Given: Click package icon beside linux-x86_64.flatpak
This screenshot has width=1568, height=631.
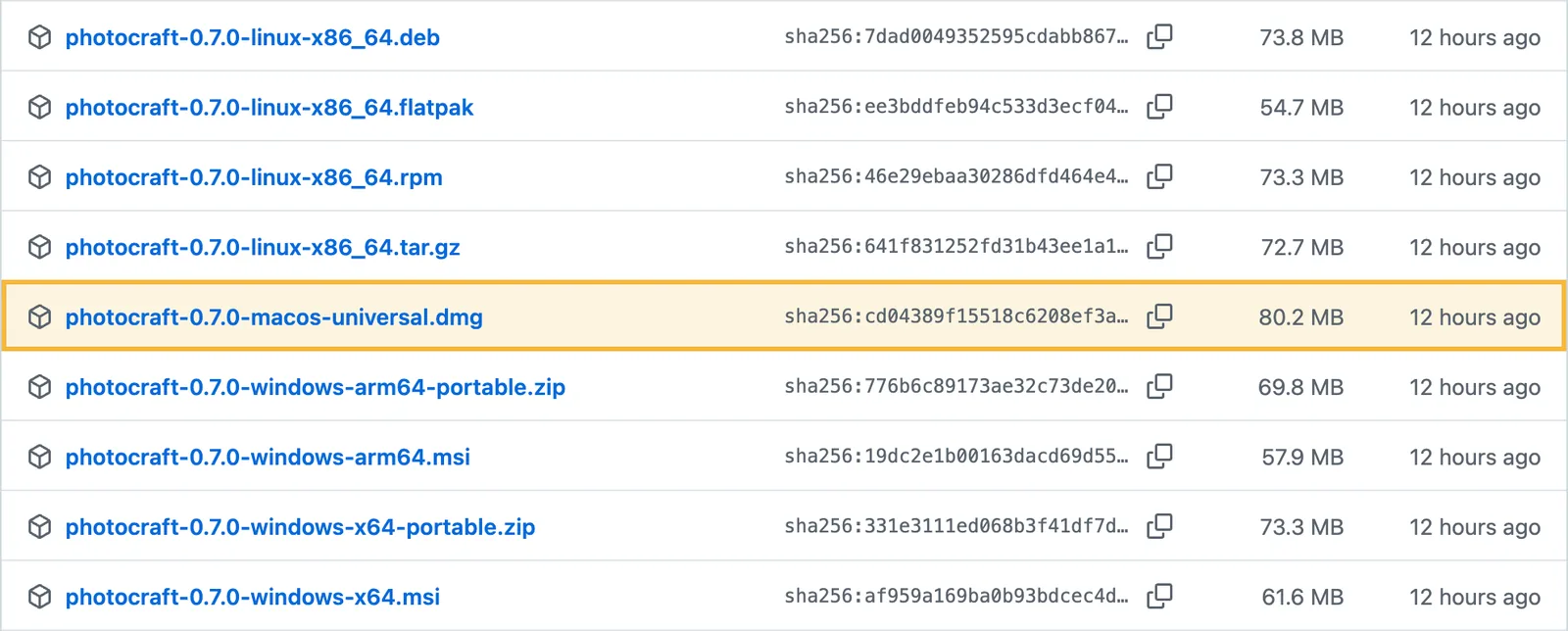Looking at the screenshot, I should pos(39,107).
